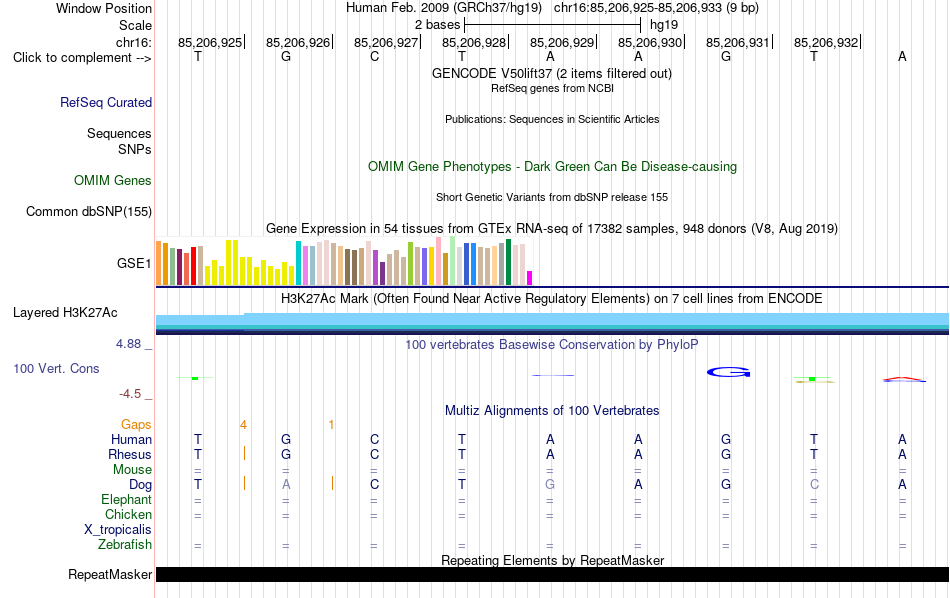Click the gray mismatched A in the Dog row
950x598 pixels.
pyautogui.click(x=286, y=484)
